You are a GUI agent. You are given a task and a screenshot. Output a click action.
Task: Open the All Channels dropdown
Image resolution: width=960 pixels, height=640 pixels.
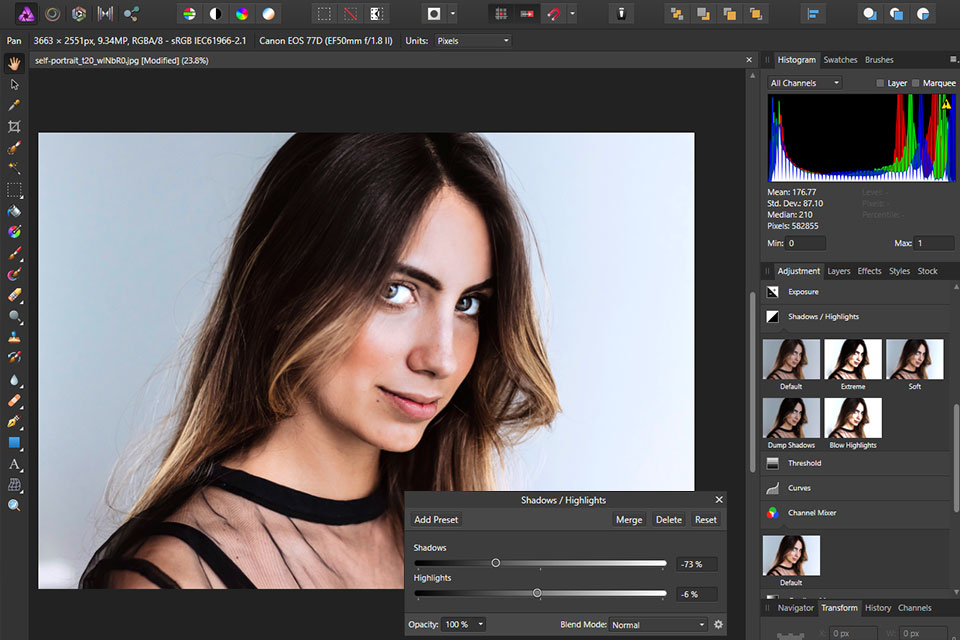point(804,83)
